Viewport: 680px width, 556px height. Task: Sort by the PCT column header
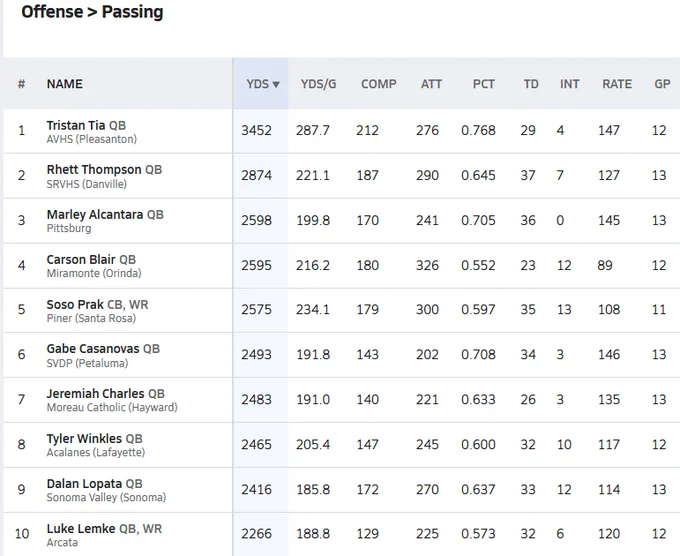484,84
